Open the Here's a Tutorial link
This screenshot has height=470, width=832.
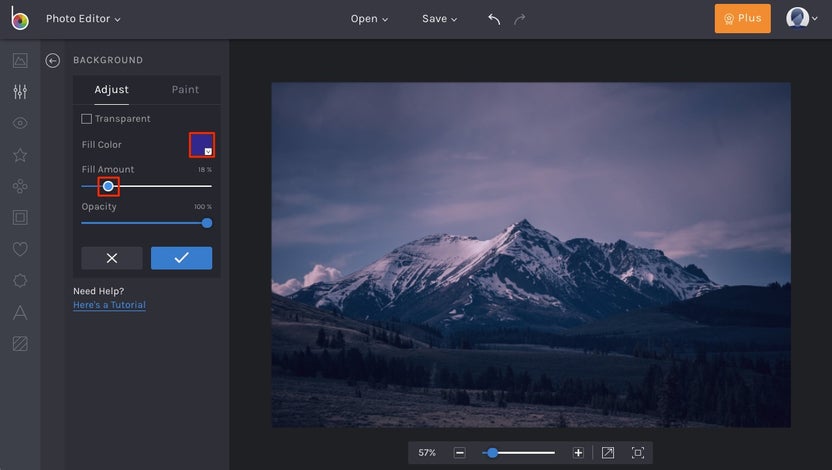coord(109,305)
